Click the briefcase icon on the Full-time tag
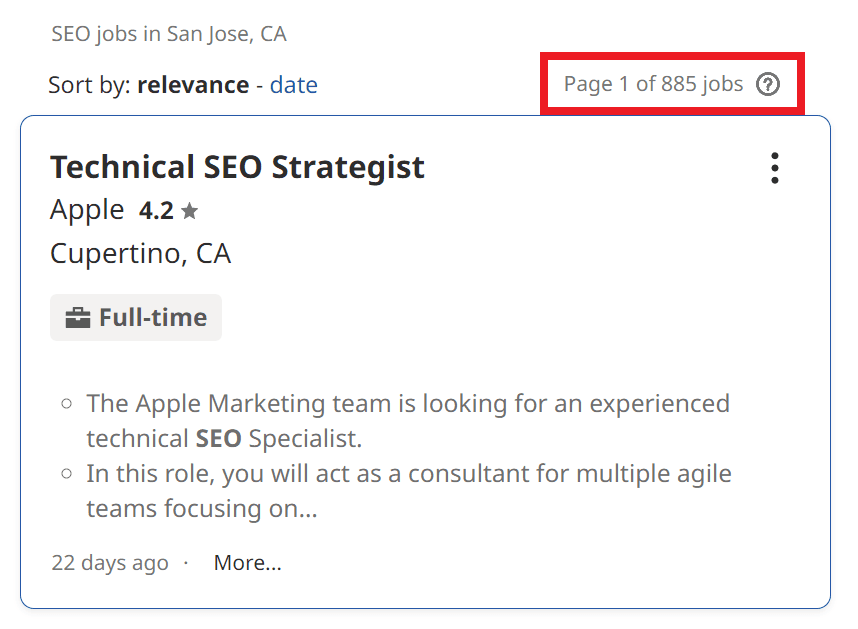Viewport: 858px width, 629px height. [78, 316]
